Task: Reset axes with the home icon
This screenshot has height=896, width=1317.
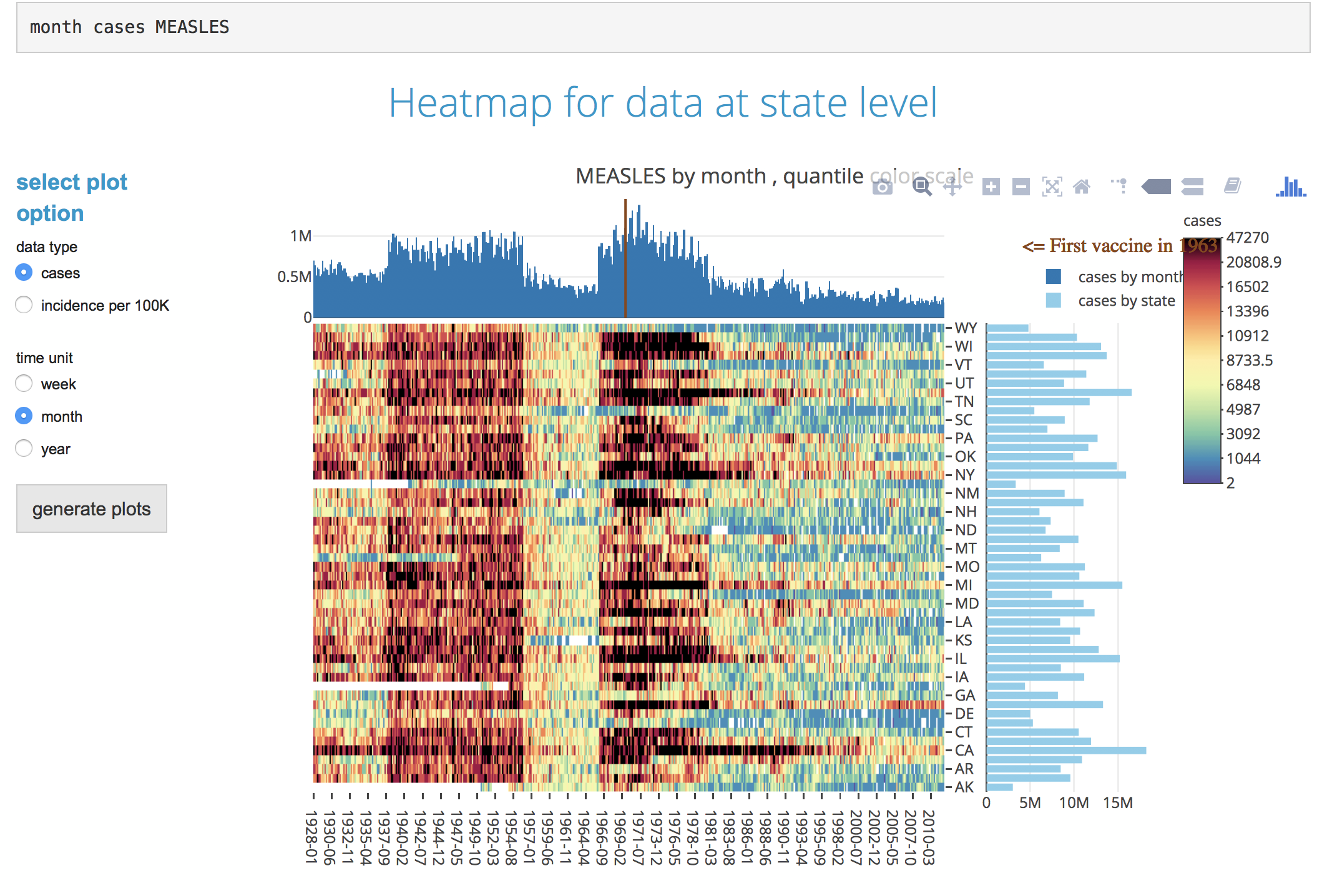Action: tap(1082, 187)
